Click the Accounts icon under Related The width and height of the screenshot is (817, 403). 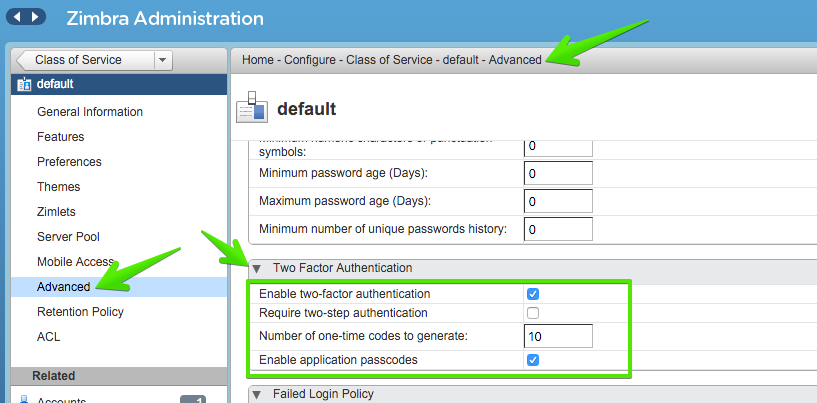[23, 399]
